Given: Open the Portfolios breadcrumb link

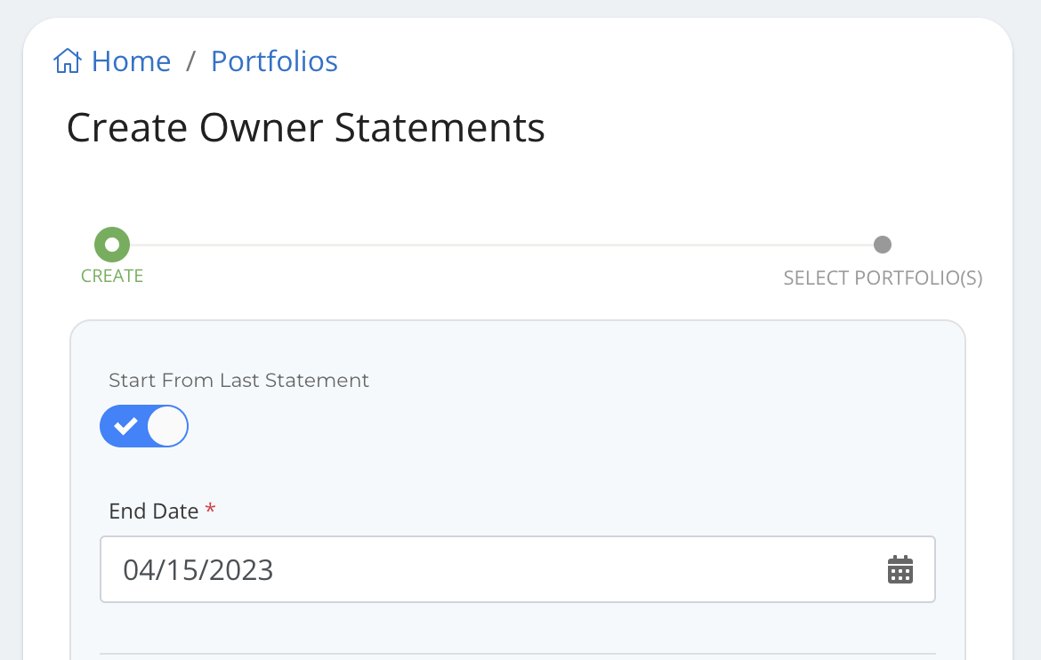Looking at the screenshot, I should [x=273, y=61].
